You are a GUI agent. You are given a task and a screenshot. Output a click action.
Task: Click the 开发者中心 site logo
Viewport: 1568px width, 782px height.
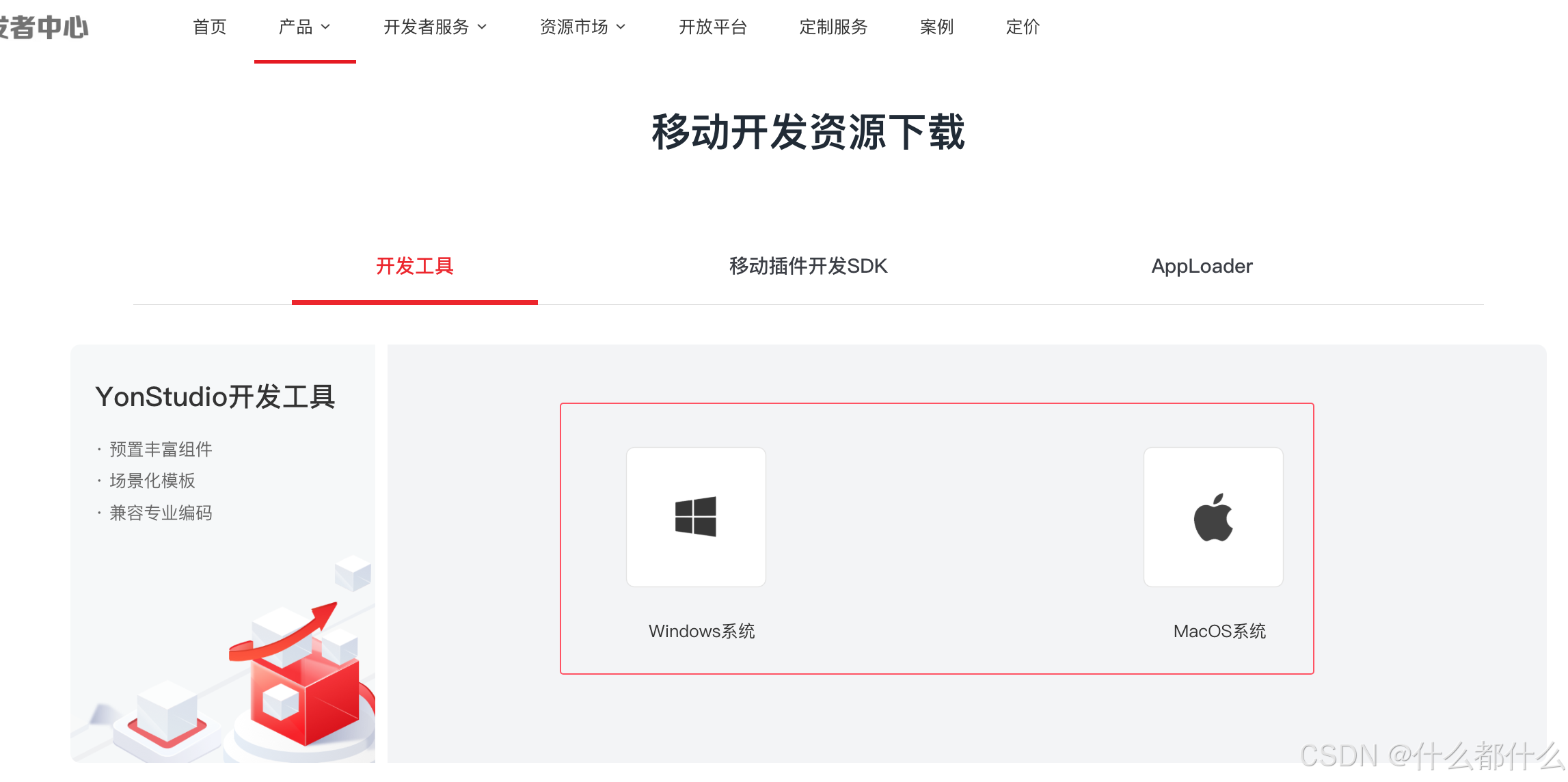point(44,27)
